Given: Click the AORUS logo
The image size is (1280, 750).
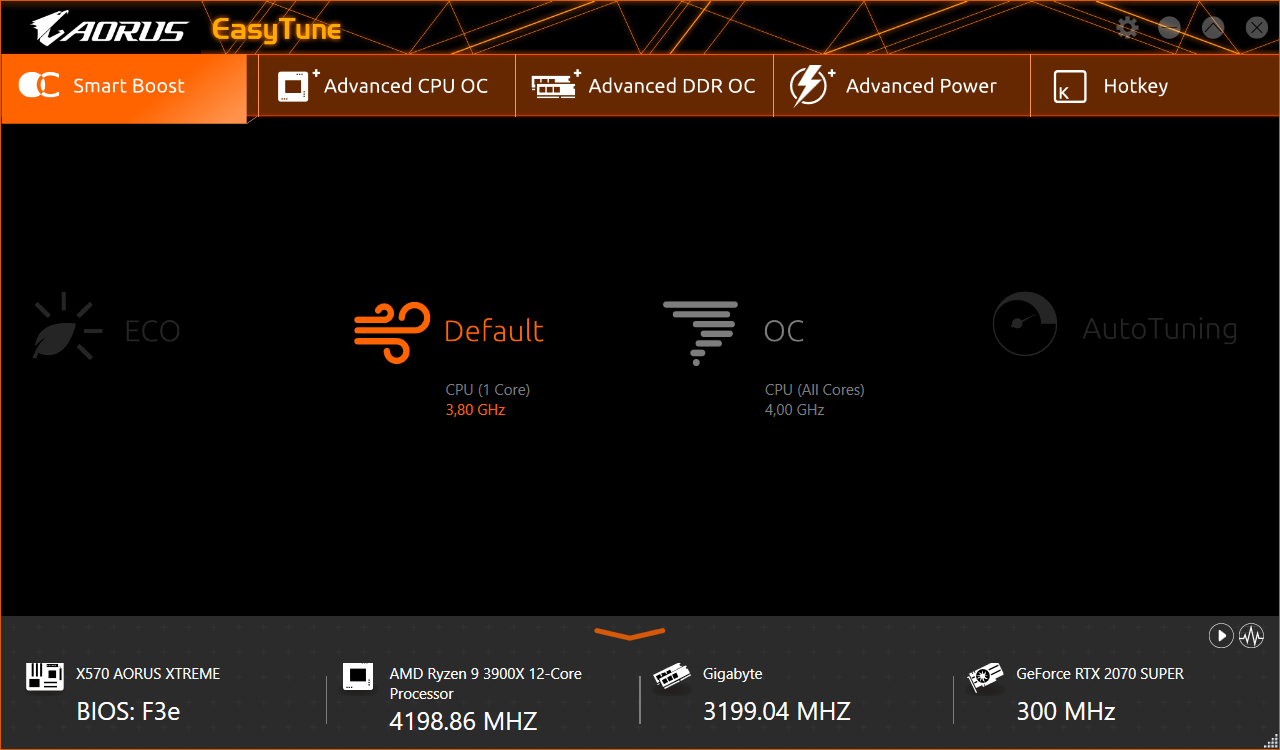Looking at the screenshot, I should 109,29.
